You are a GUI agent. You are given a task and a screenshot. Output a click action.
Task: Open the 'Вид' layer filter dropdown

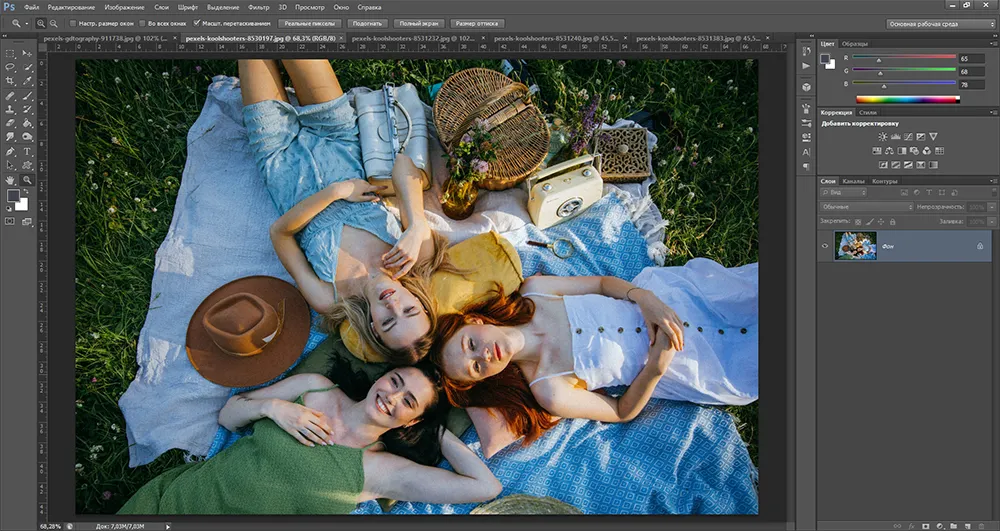click(843, 192)
